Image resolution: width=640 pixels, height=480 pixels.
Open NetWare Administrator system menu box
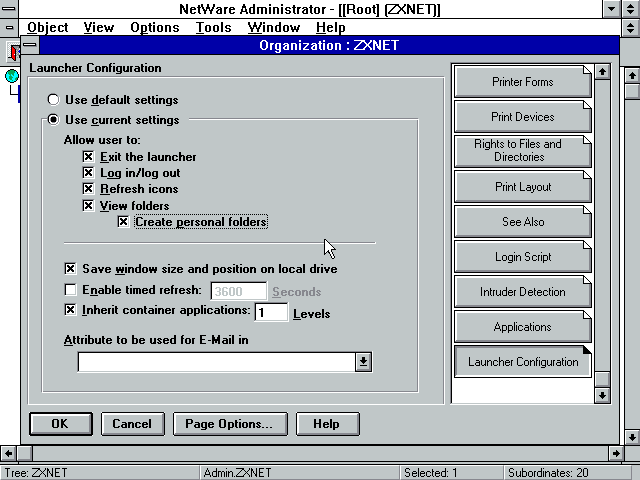pos(9,9)
